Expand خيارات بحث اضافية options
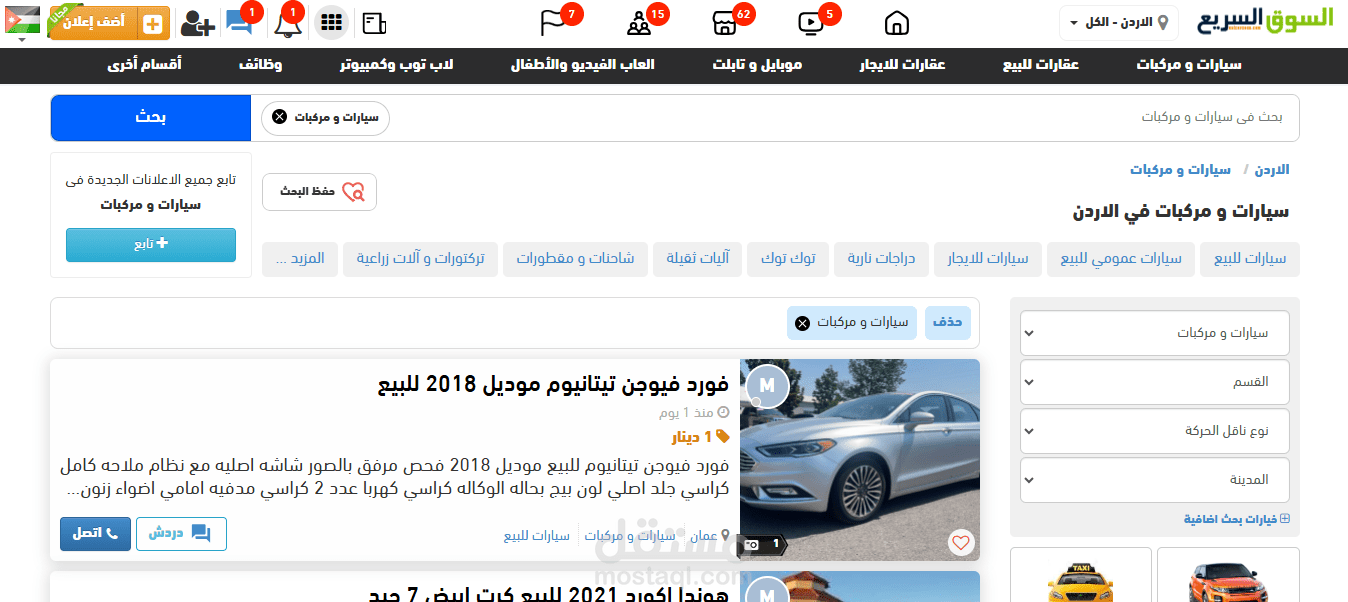Screen dimensions: 1348x602 coord(1237,519)
